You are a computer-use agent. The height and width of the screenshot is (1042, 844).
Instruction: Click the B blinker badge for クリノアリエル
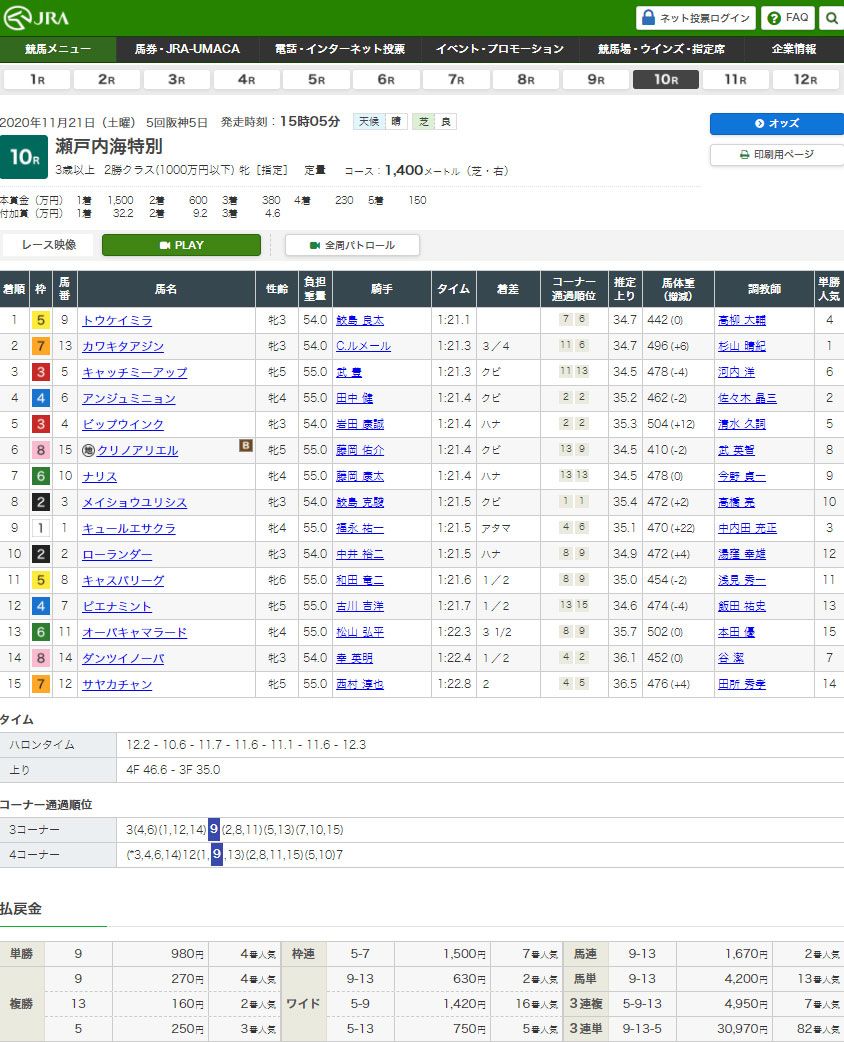click(x=245, y=446)
